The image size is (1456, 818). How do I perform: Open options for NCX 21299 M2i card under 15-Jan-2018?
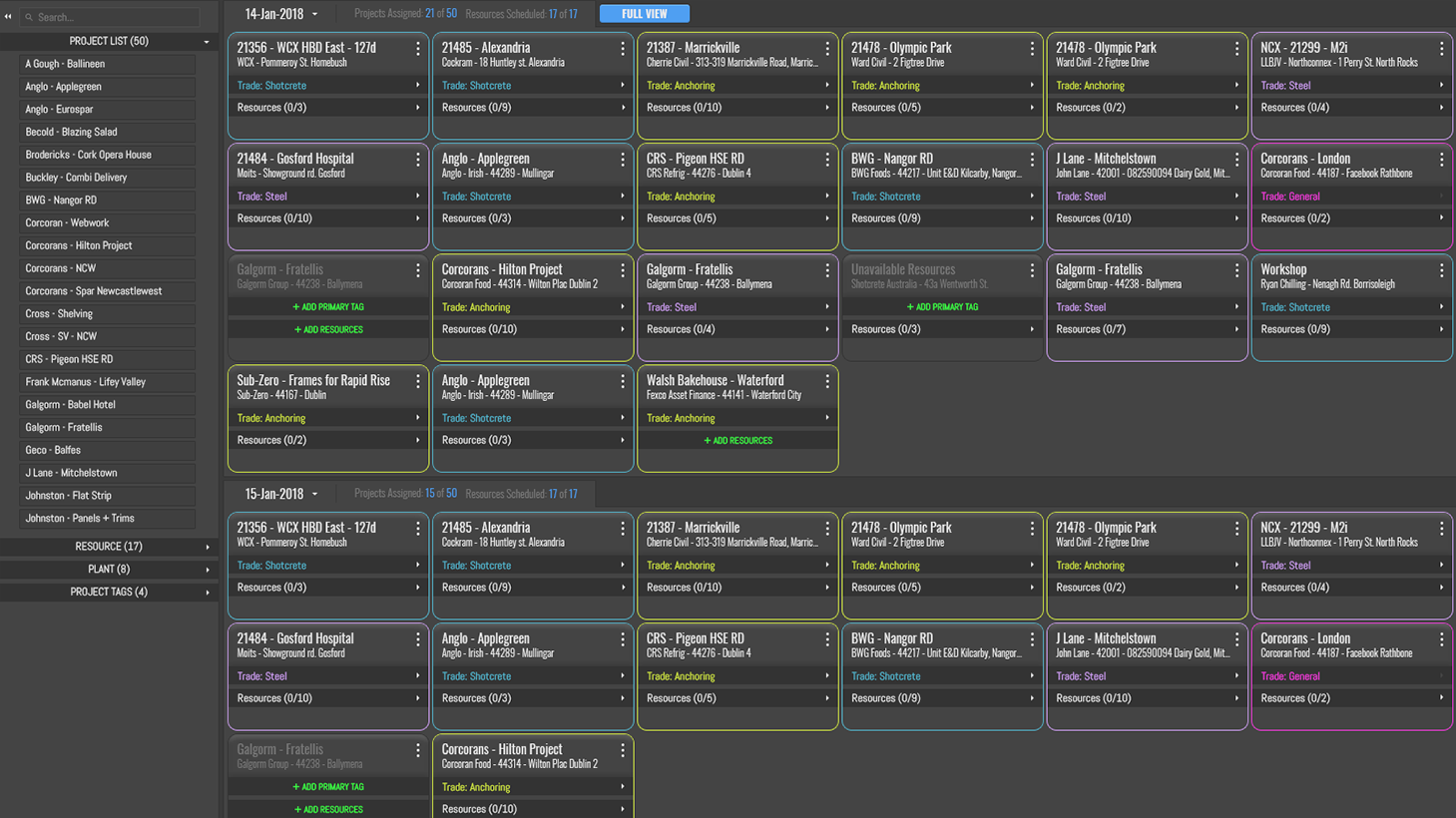coord(1441,529)
